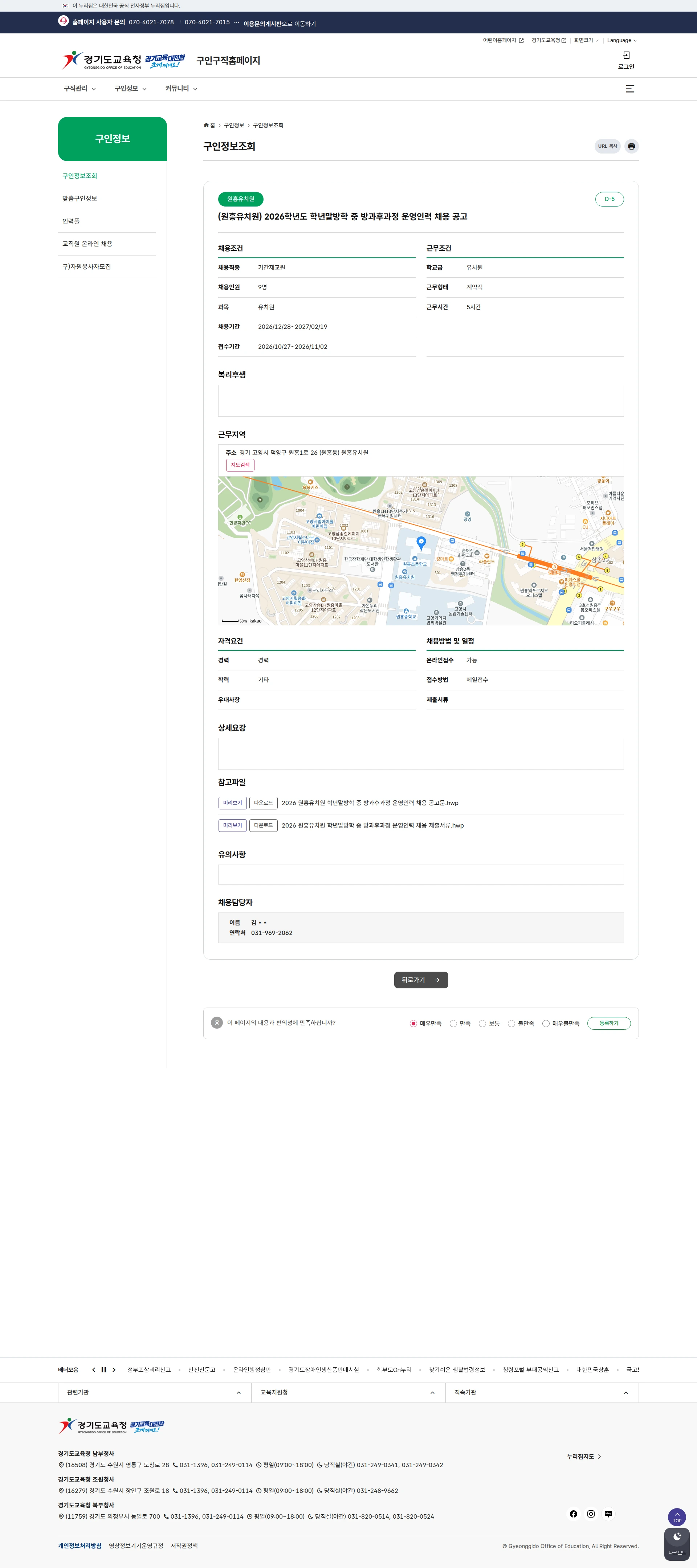Select 맞춤구인정보 in sidebar

[x=107, y=199]
